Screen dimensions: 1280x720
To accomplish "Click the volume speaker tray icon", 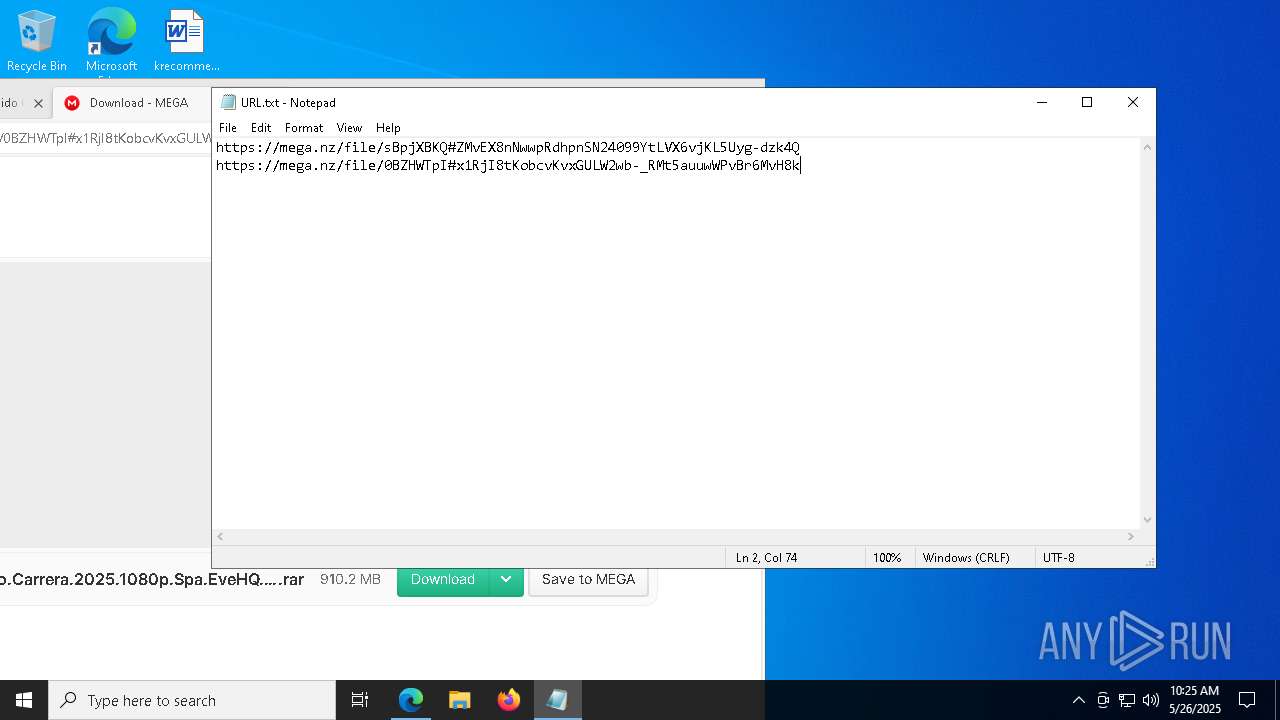I will 1151,700.
